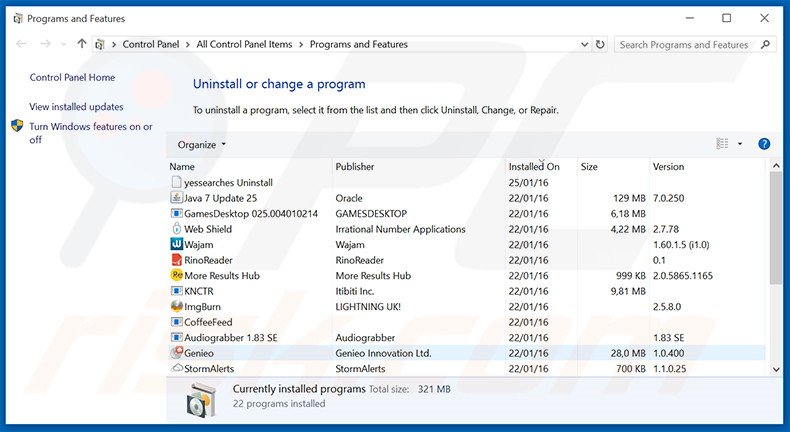Select the Wajam program name
Image resolution: width=790 pixels, height=432 pixels.
click(199, 244)
